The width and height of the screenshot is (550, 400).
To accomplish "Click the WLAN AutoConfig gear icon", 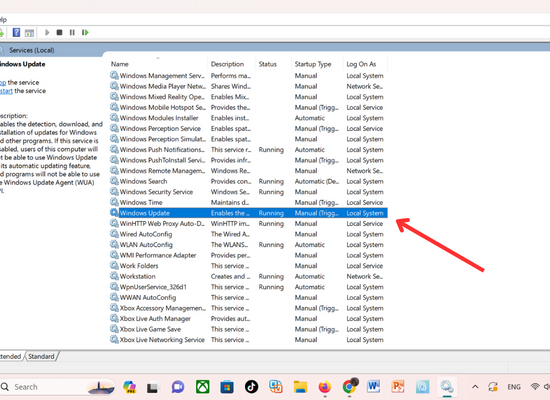I will 114,244.
